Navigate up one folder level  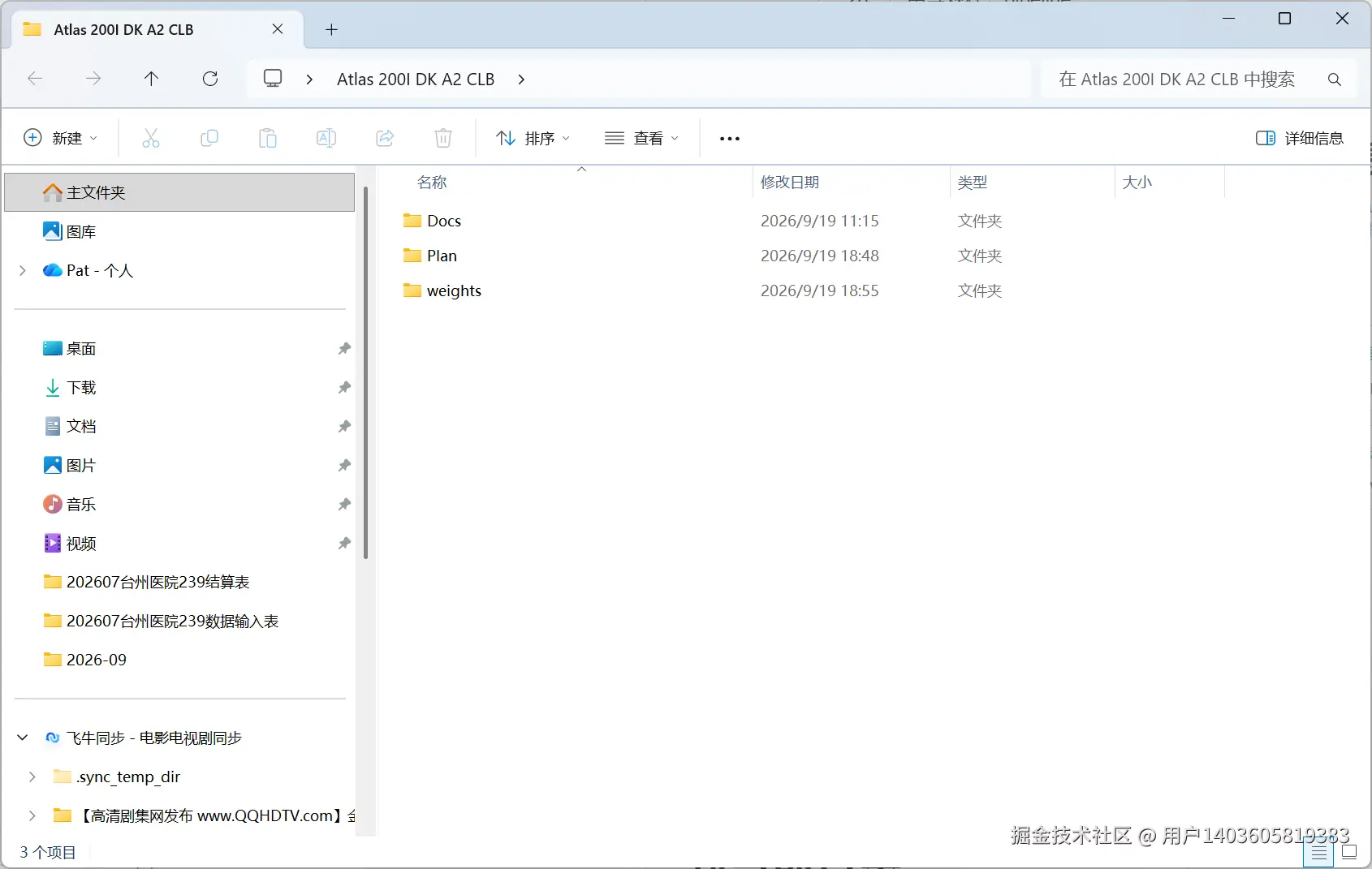(x=151, y=79)
